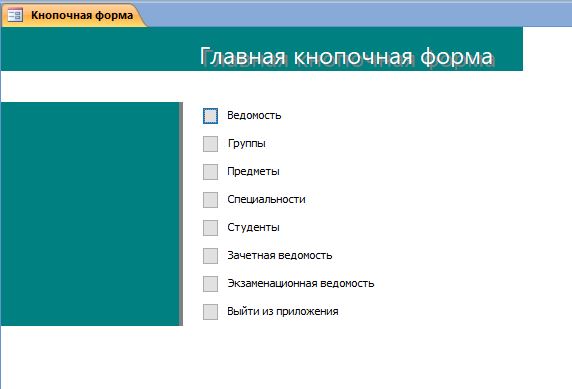572x389 pixels.
Task: Select the Студенты label
Action: click(x=253, y=227)
